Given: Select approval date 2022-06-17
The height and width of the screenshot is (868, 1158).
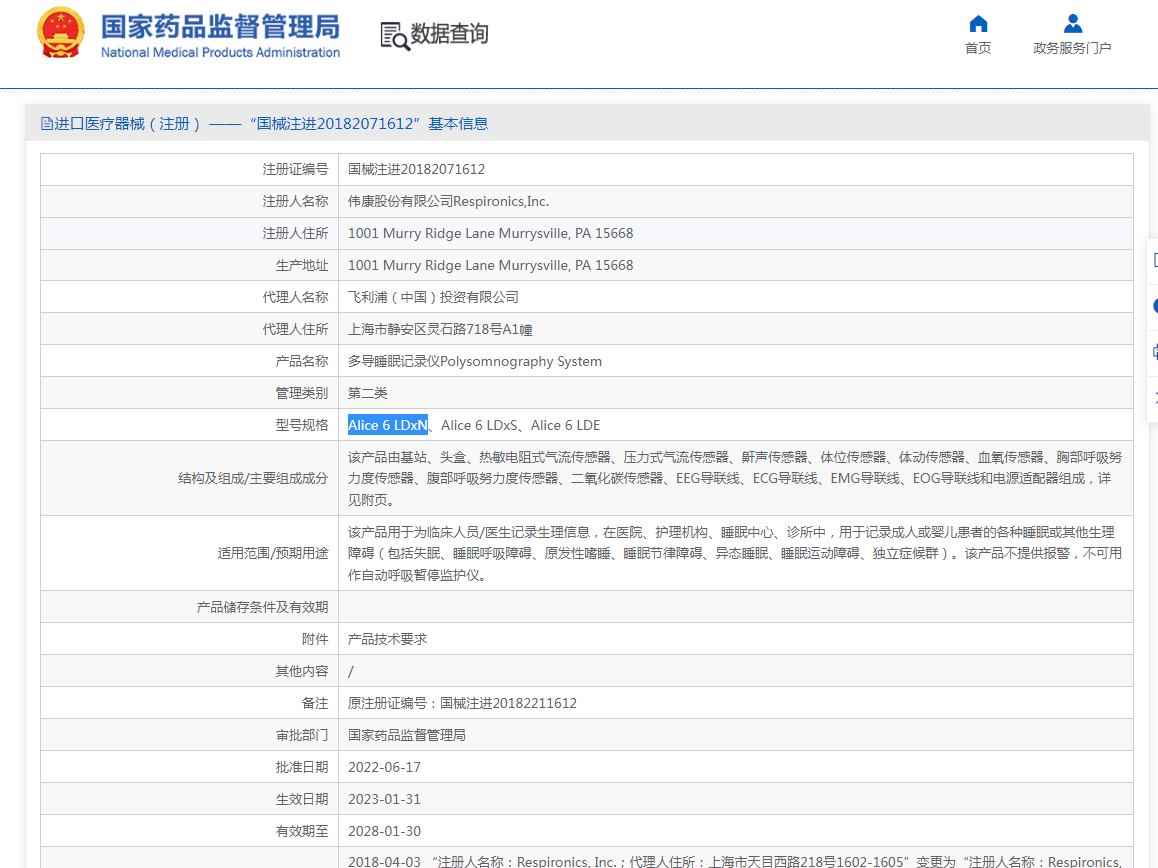Looking at the screenshot, I should pyautogui.click(x=385, y=768).
